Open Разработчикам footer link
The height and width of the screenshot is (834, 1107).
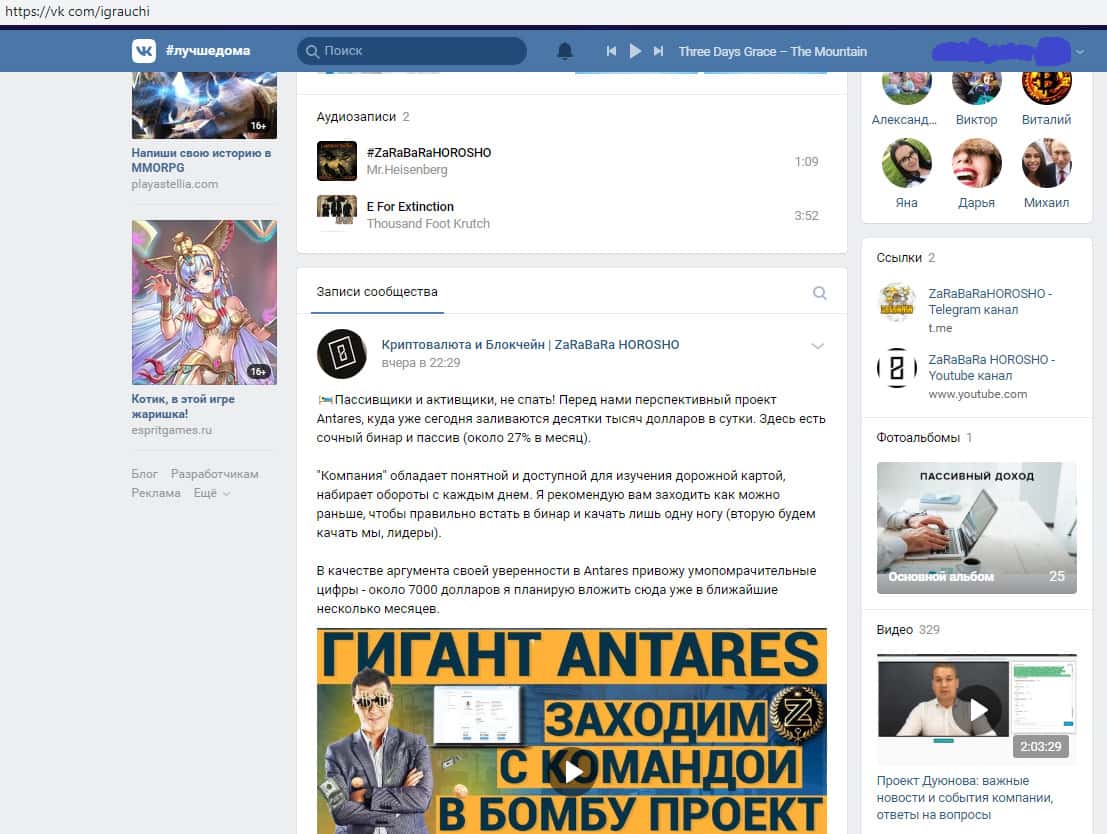coord(215,474)
